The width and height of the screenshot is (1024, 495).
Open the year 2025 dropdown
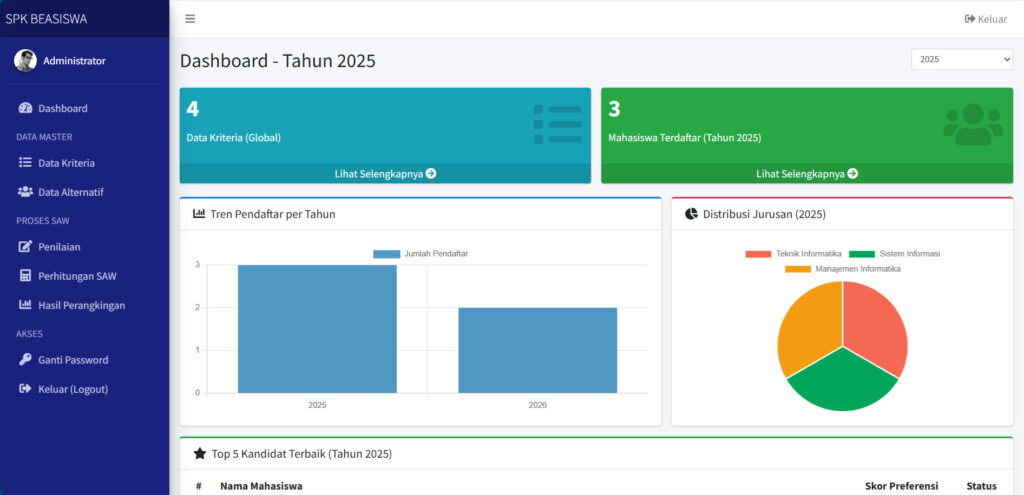(x=961, y=60)
